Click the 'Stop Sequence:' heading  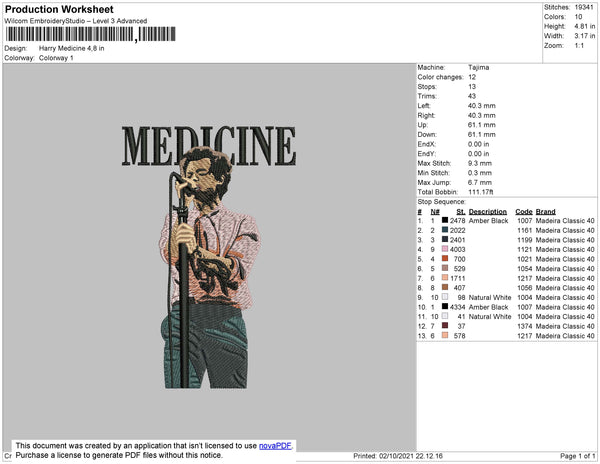tap(442, 202)
